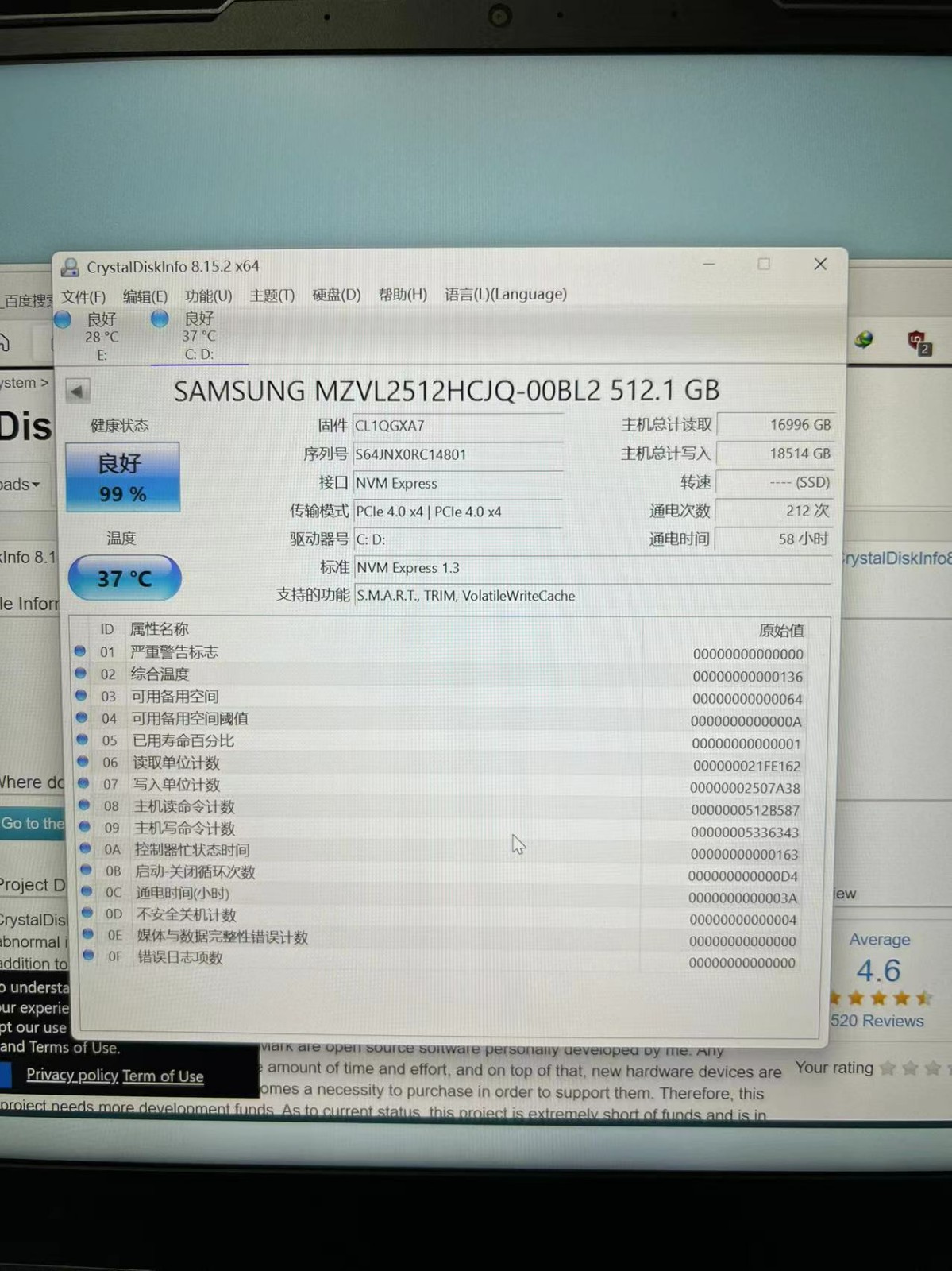The height and width of the screenshot is (1271, 952).
Task: Click the interface field NVM Express
Action: 458,483
